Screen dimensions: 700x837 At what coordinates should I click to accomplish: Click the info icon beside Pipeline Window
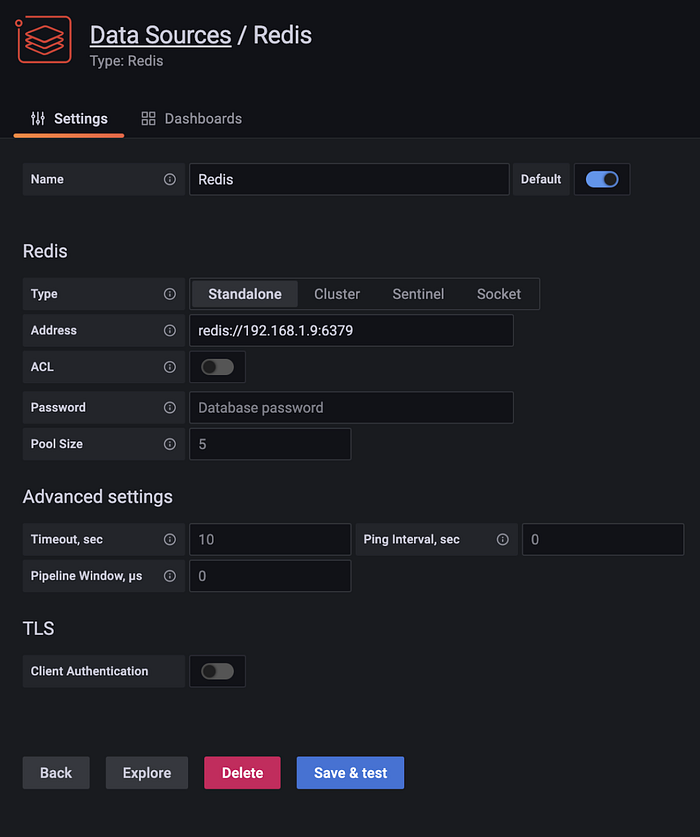click(x=170, y=576)
